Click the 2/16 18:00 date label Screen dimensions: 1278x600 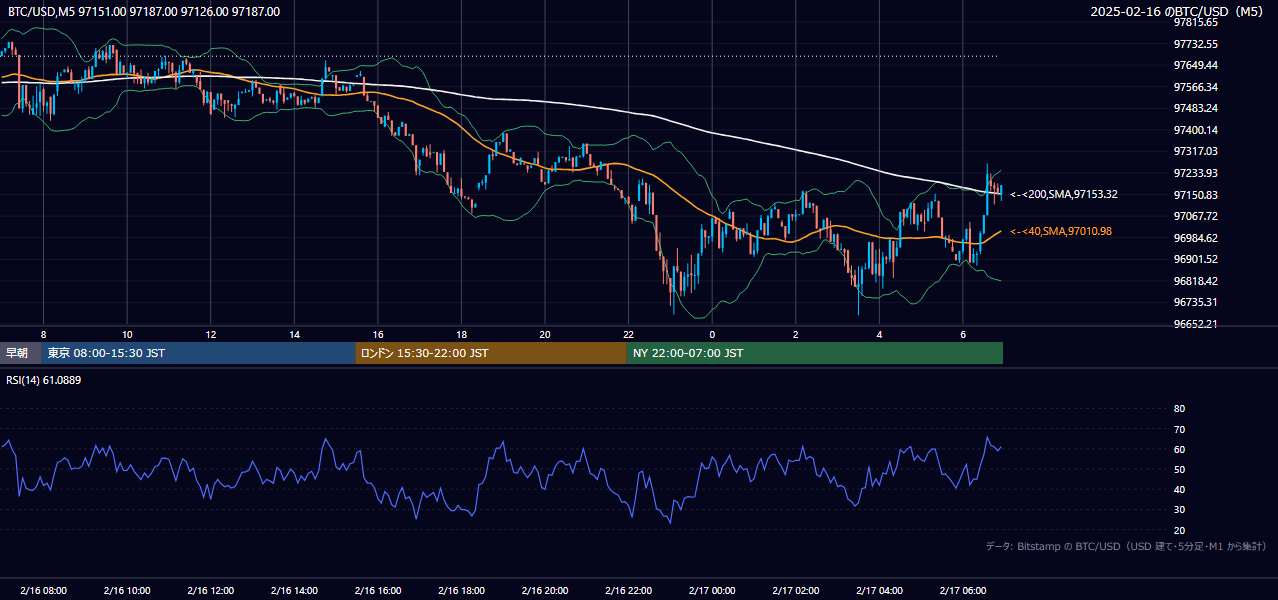(461, 591)
